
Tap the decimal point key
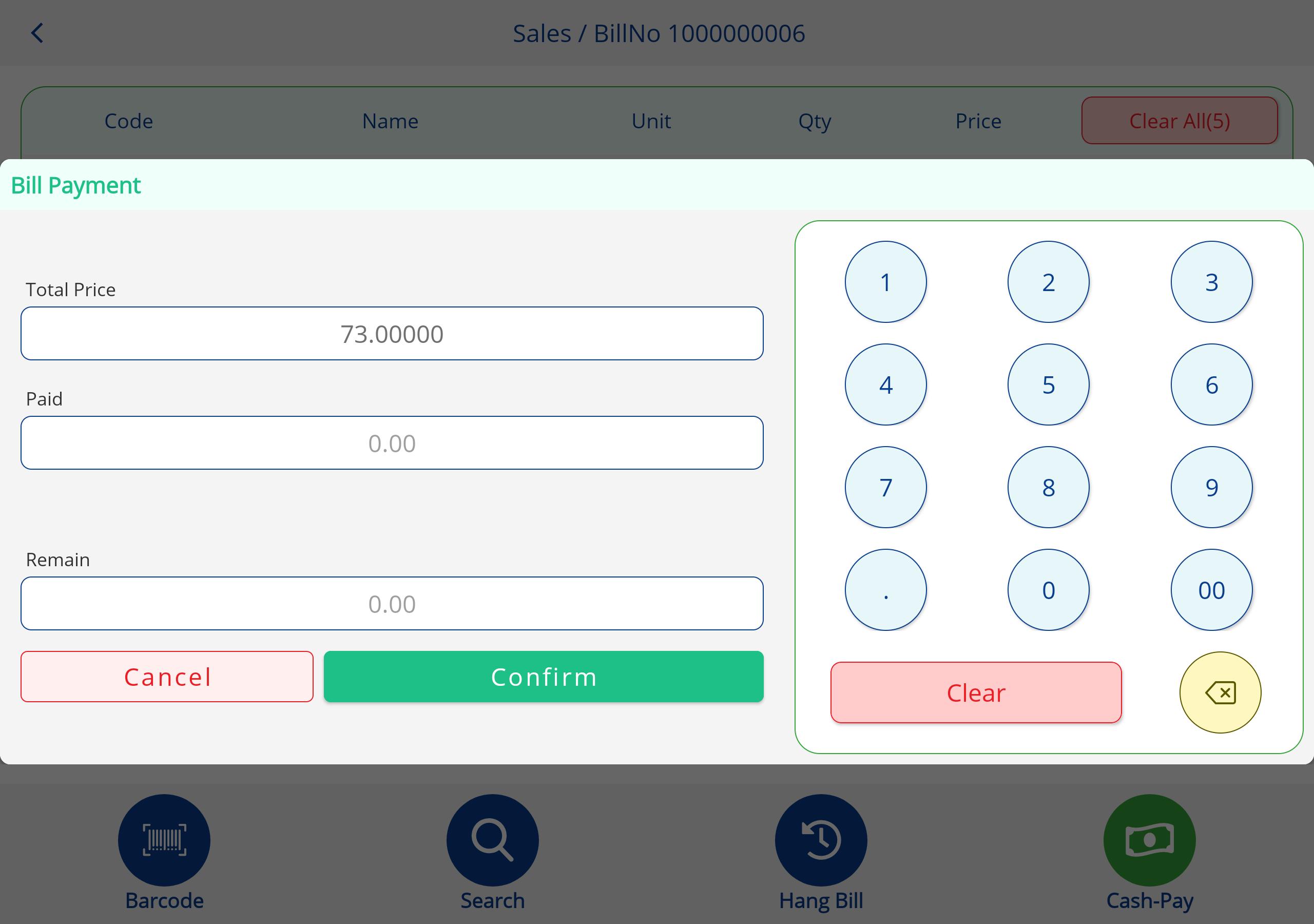pos(885,590)
